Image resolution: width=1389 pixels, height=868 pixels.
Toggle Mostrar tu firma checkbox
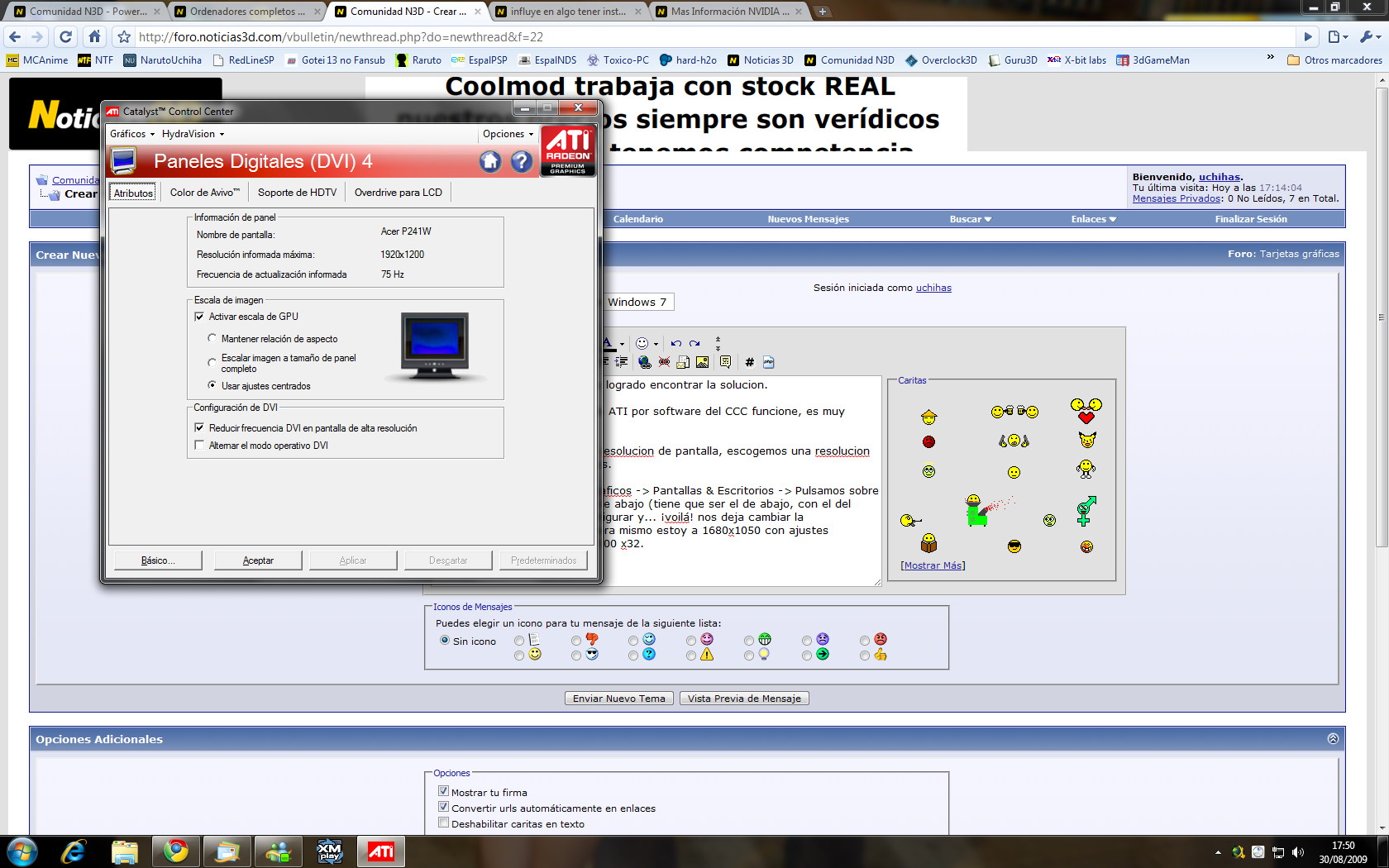pos(443,791)
